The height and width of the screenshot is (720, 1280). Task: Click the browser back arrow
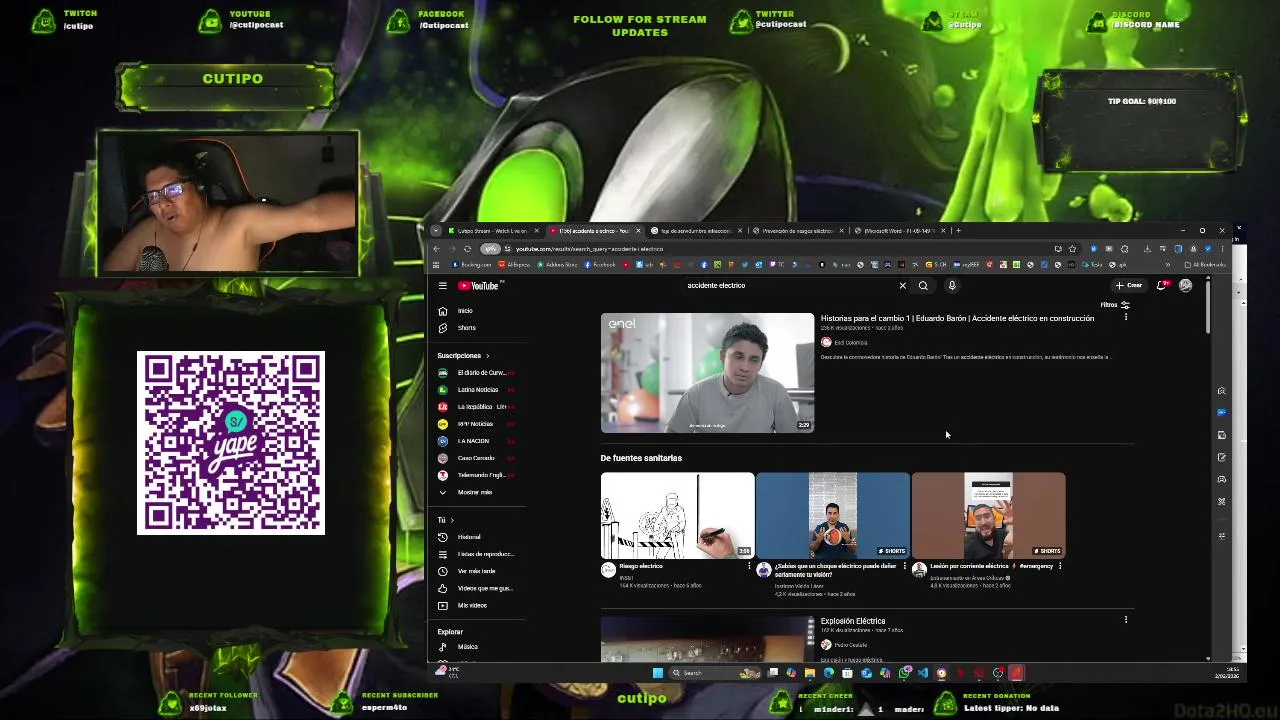tap(436, 249)
